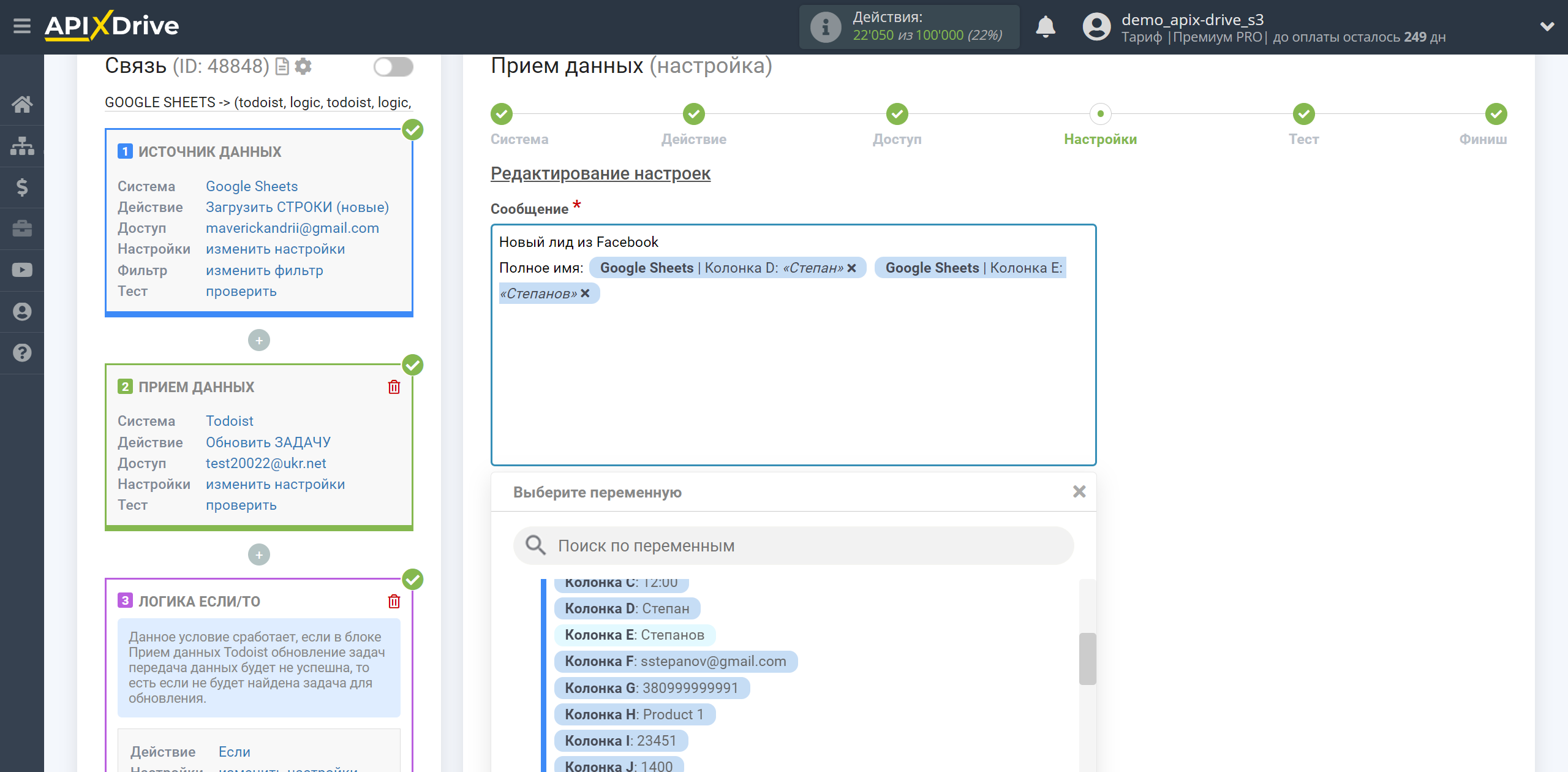Screen dimensions: 1568x772
Task: Click проверить in Todoist block
Action: coord(241,505)
